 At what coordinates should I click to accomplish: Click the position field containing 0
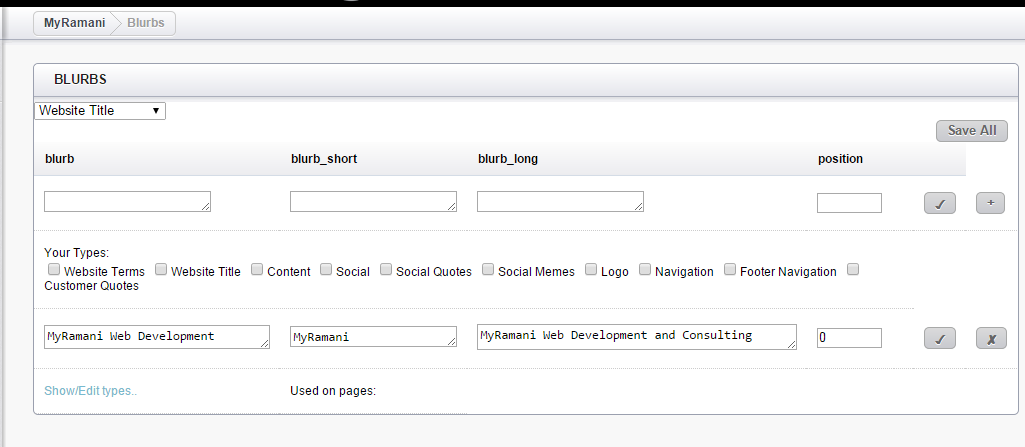tap(849, 338)
